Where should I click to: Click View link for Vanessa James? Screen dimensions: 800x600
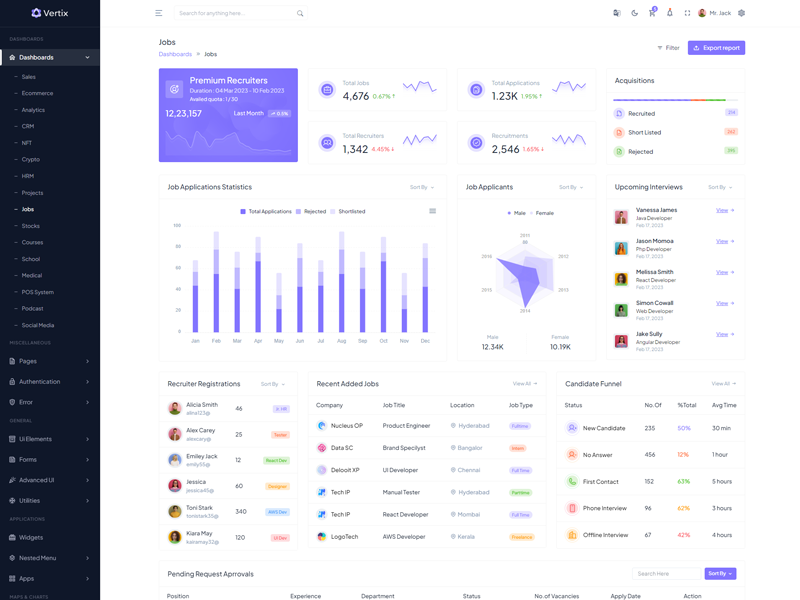pyautogui.click(x=724, y=210)
